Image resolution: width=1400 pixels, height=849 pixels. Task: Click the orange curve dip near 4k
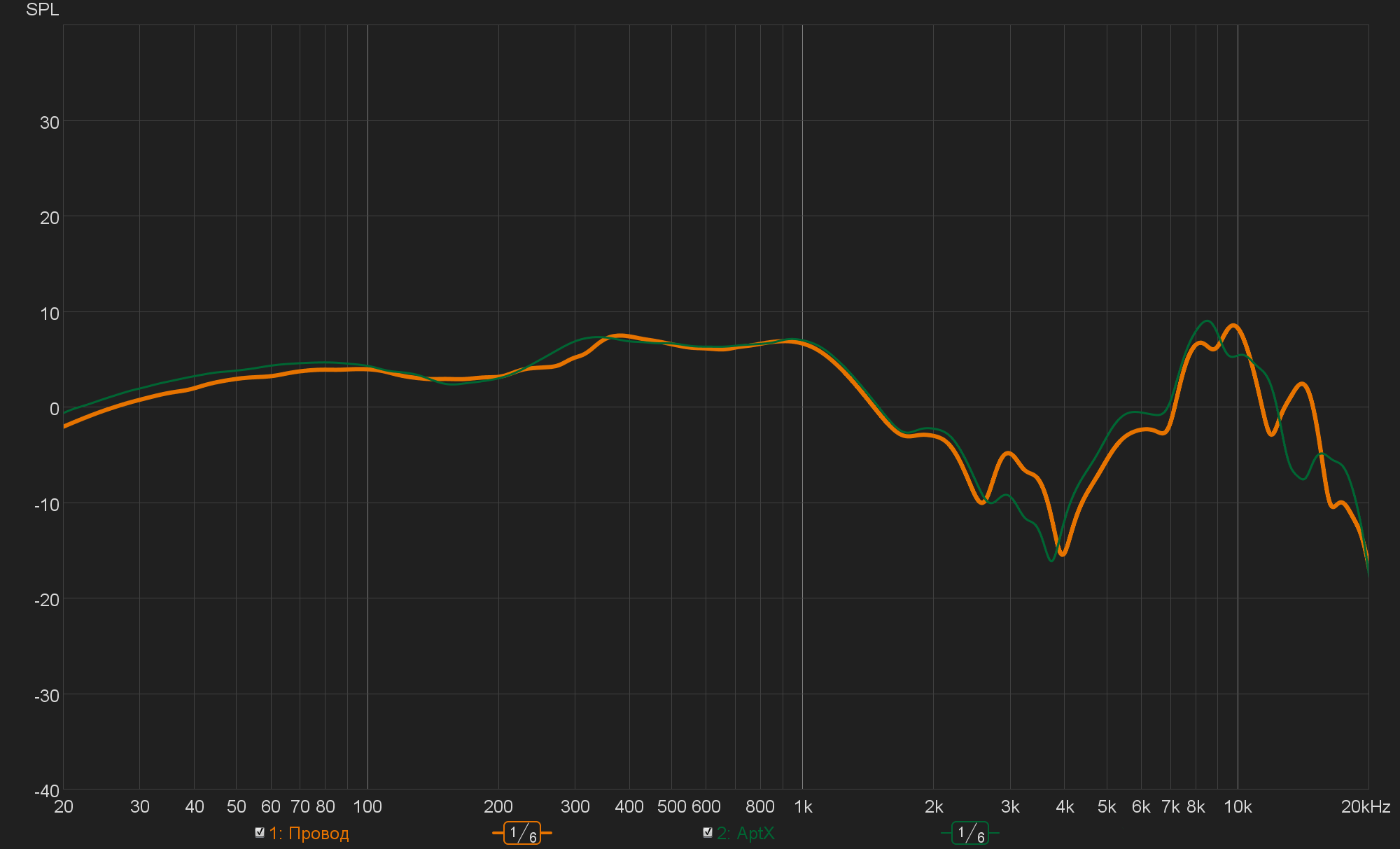1063,554
